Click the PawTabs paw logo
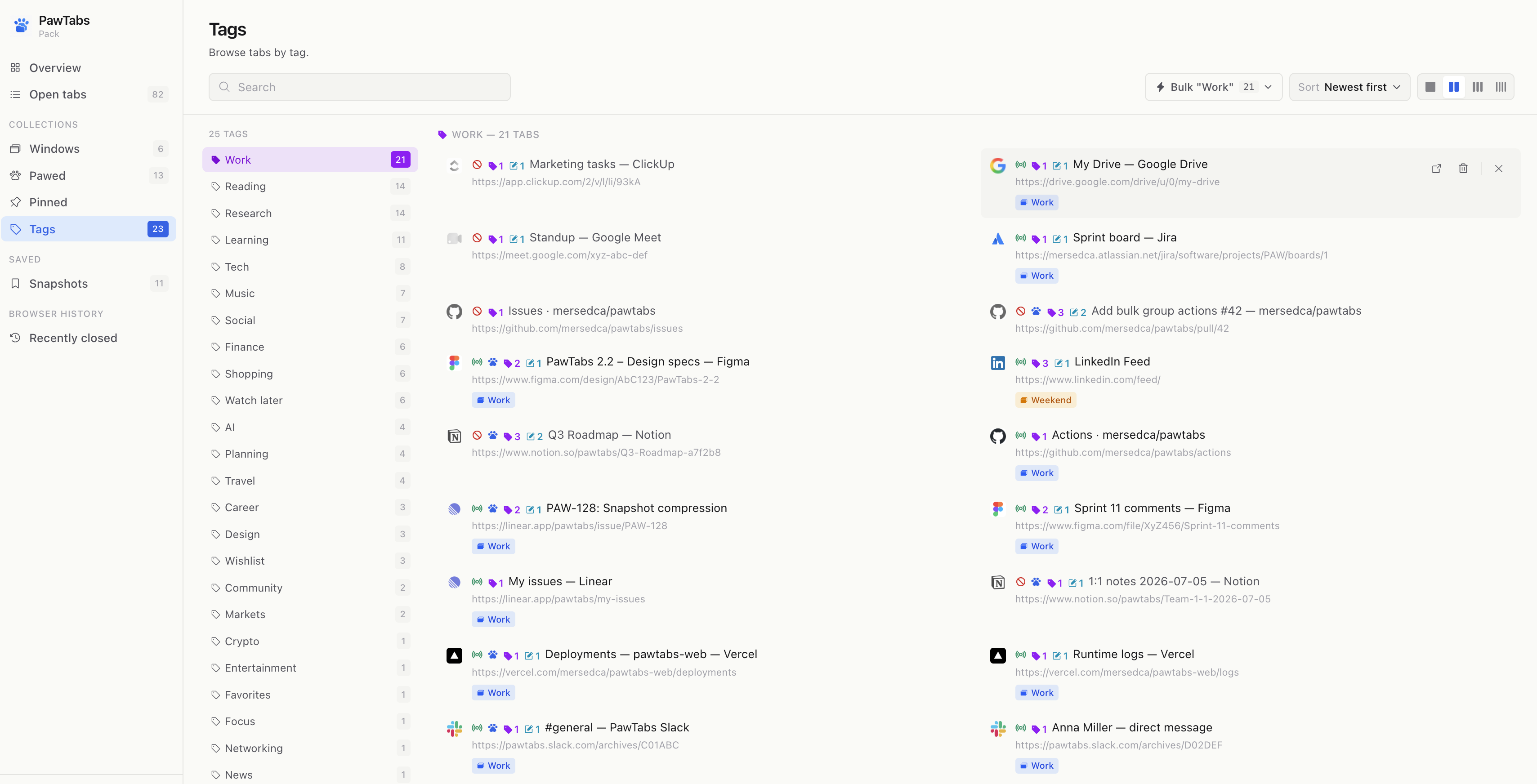 (x=22, y=25)
